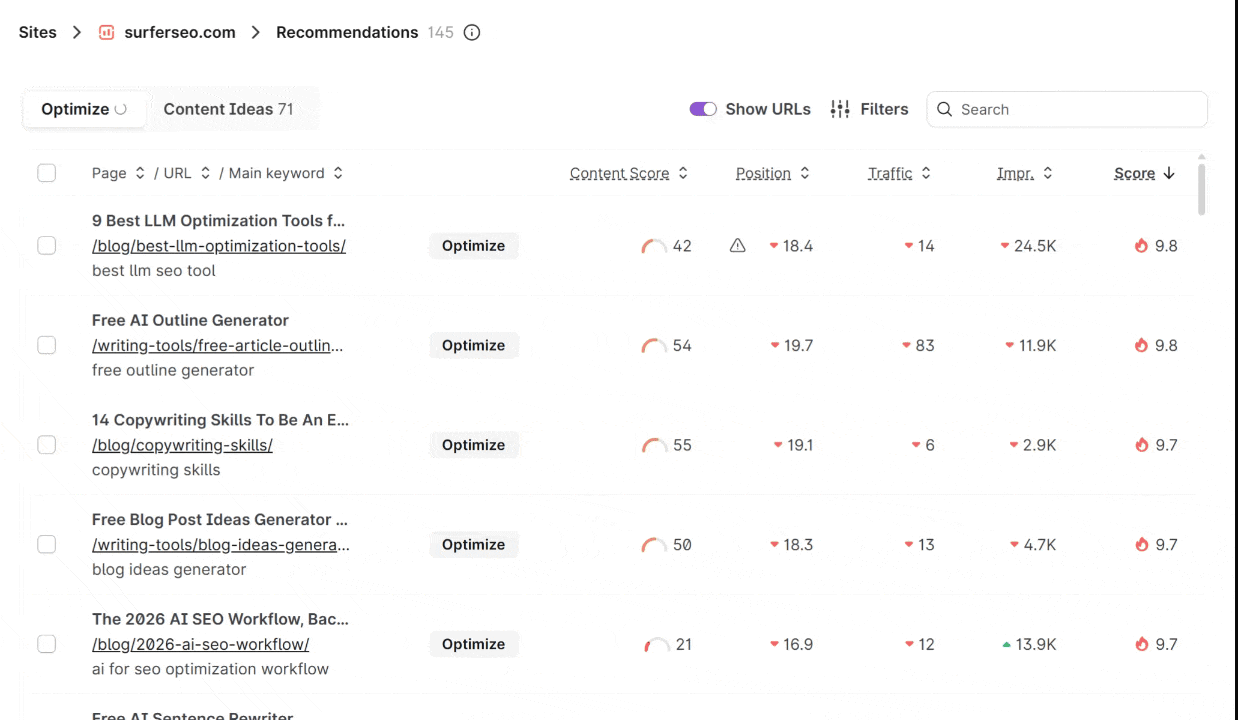Click the vertical scrollbar thumb of the table
Image resolution: width=1238 pixels, height=720 pixels.
(1201, 188)
